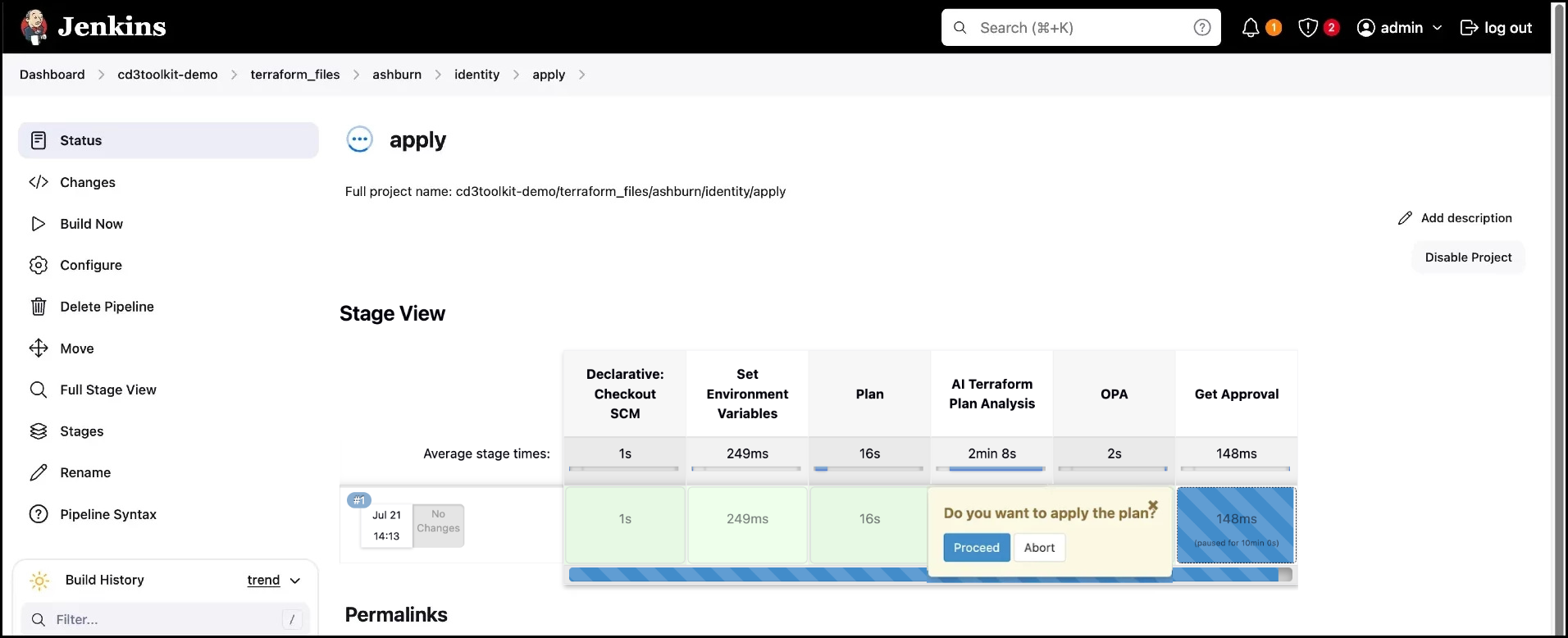This screenshot has height=638, width=1568.
Task: Open build #1 badge
Action: pyautogui.click(x=359, y=500)
